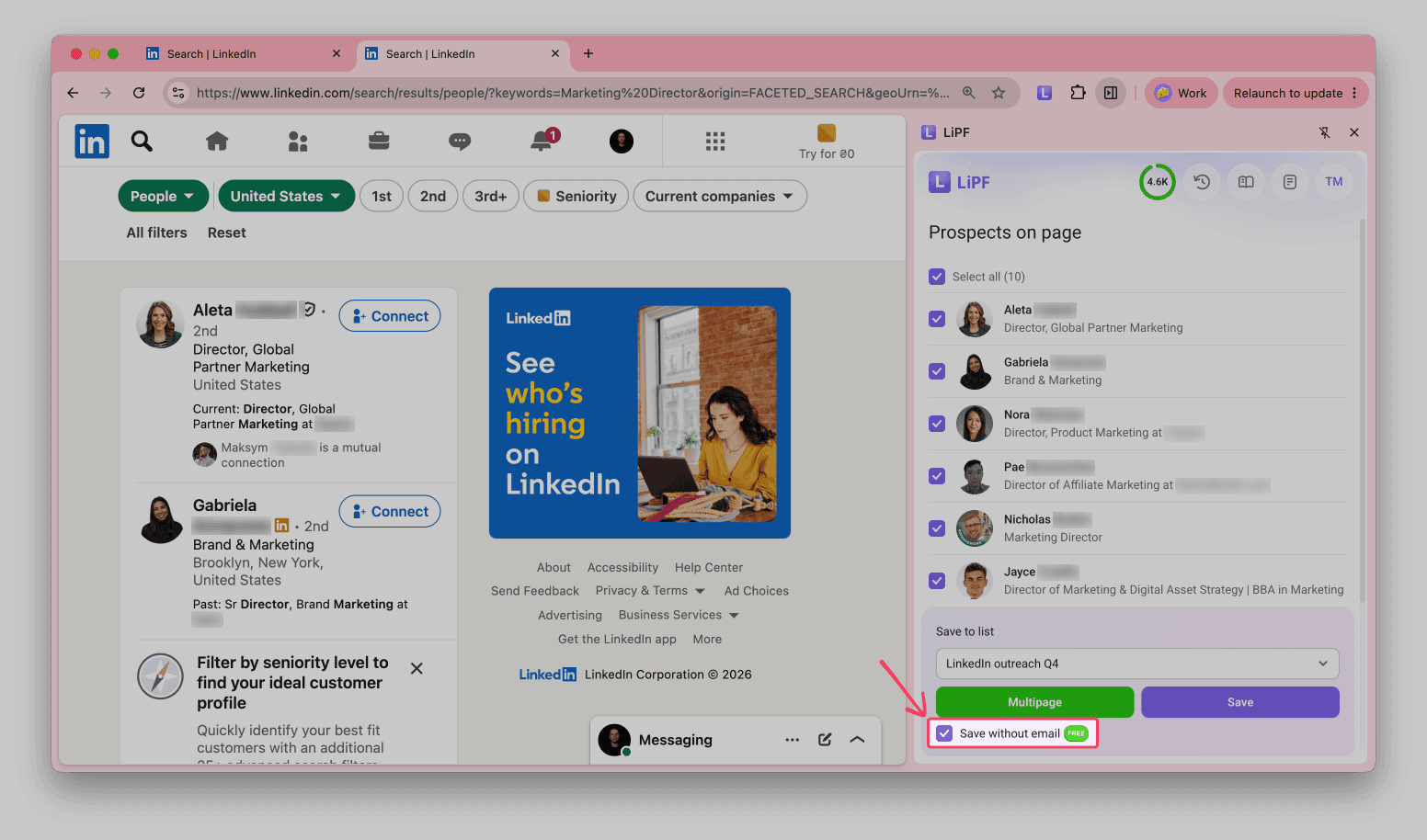Open LinkedIn outreach Q4 list dropdown
The height and width of the screenshot is (840, 1427).
pyautogui.click(x=1137, y=664)
